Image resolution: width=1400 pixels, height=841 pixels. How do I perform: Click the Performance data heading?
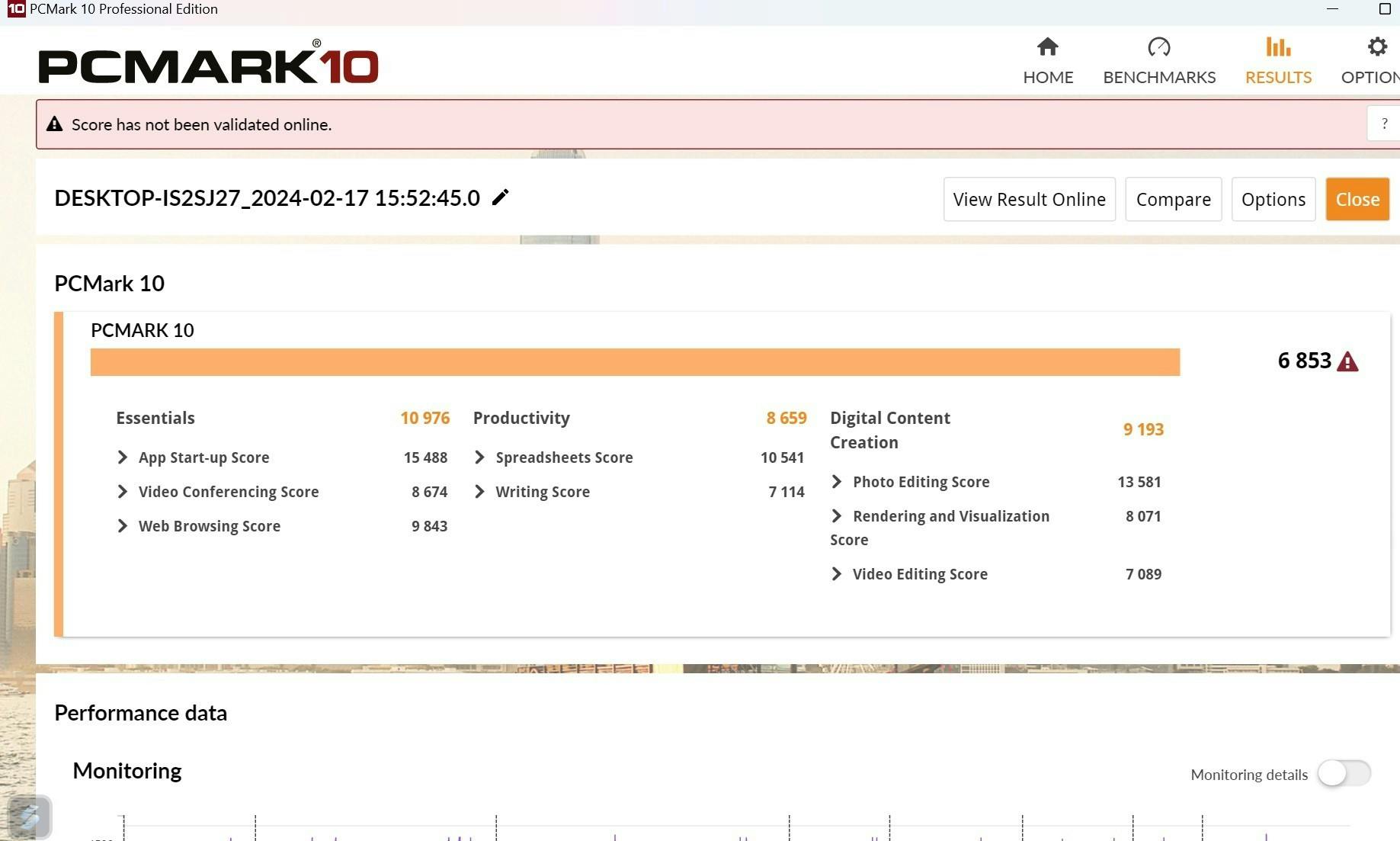140,713
